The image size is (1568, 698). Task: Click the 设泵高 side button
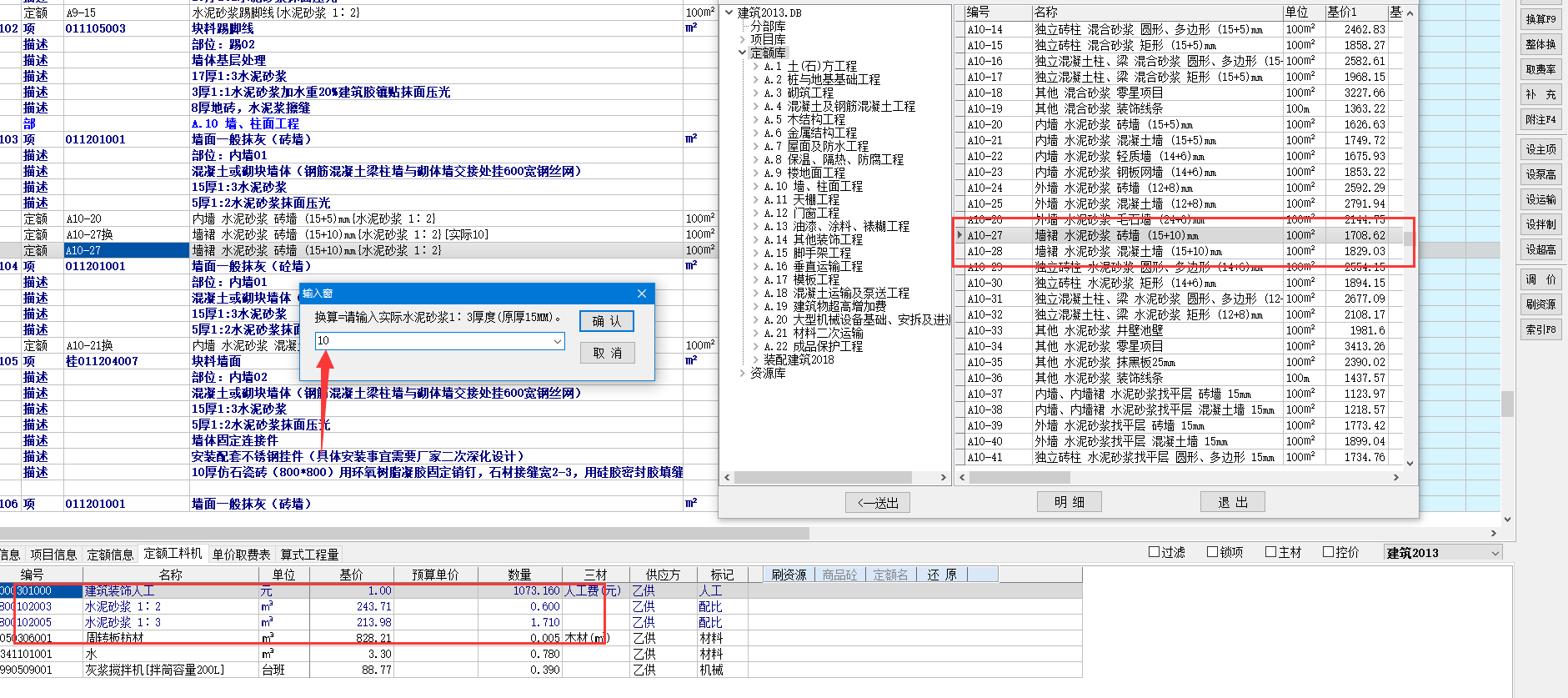1540,174
